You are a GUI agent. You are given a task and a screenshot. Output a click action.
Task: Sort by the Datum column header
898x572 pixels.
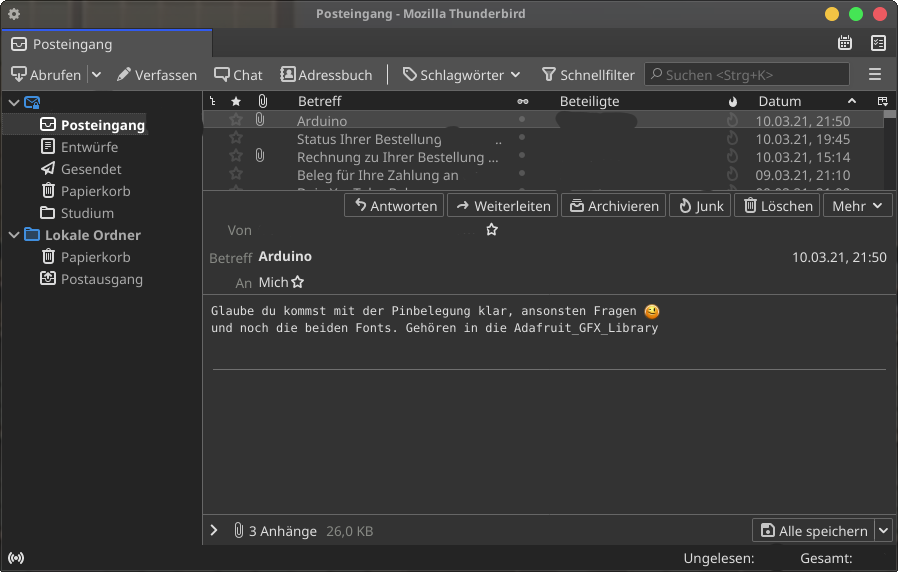point(779,101)
